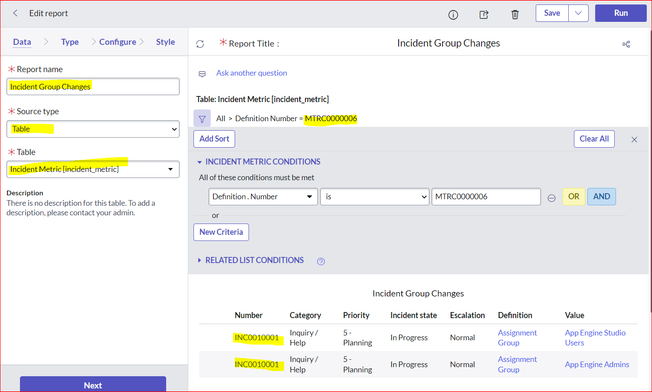The width and height of the screenshot is (652, 392).
Task: Open the Definition.Number field dropdown
Action: 263,197
